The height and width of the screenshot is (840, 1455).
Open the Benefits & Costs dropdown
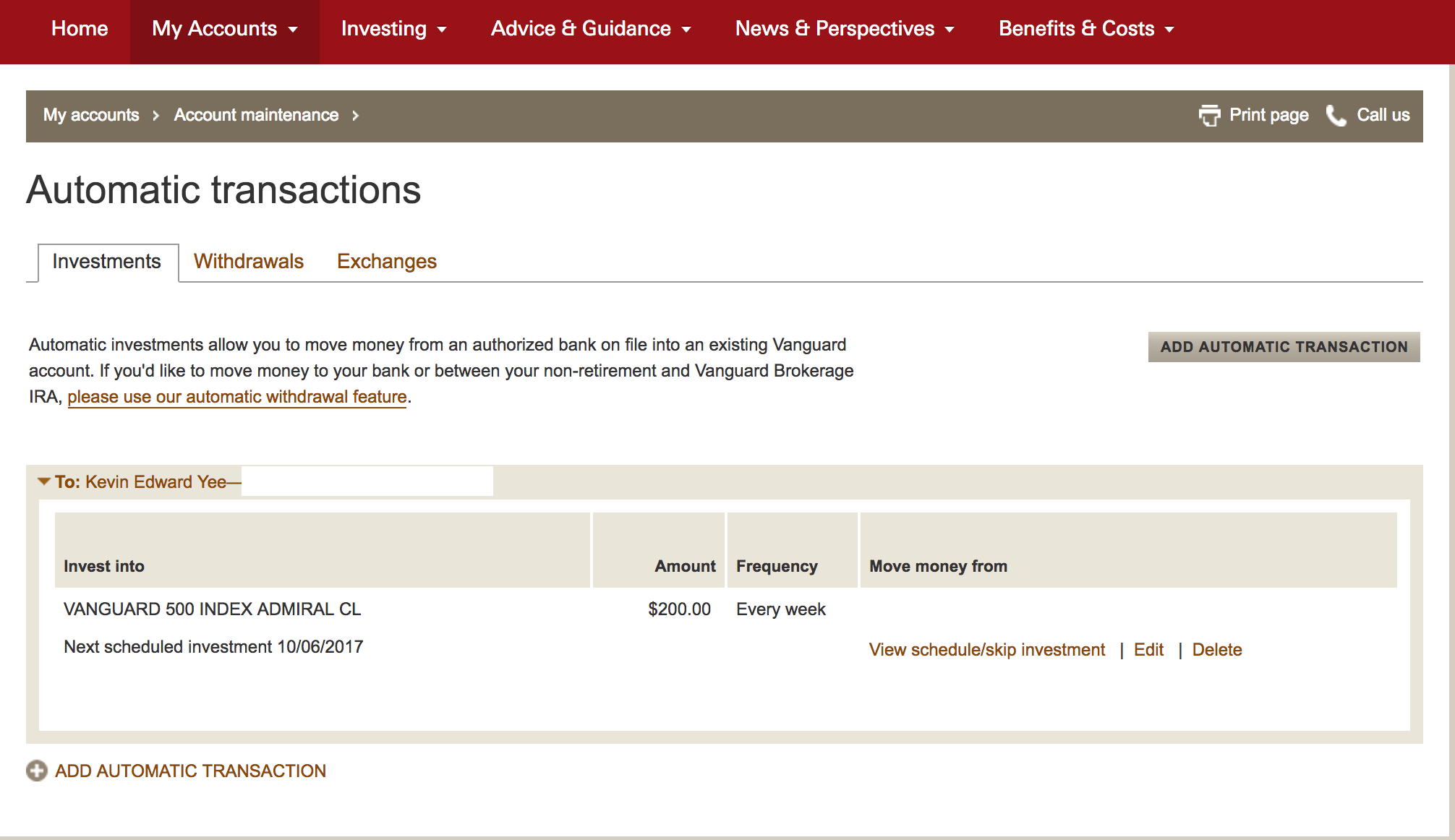[1086, 29]
